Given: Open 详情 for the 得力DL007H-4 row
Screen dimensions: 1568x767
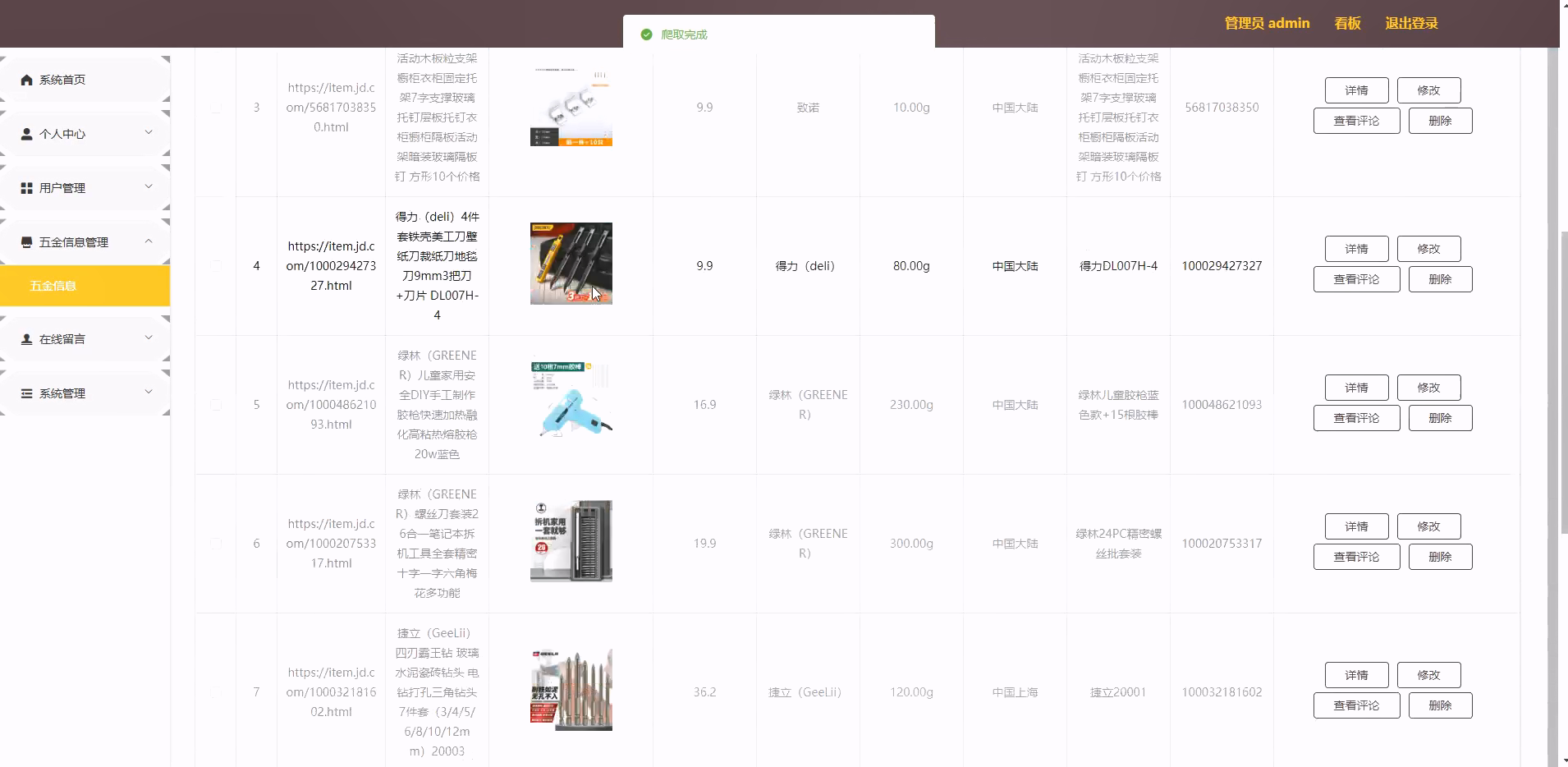Looking at the screenshot, I should point(1355,249).
